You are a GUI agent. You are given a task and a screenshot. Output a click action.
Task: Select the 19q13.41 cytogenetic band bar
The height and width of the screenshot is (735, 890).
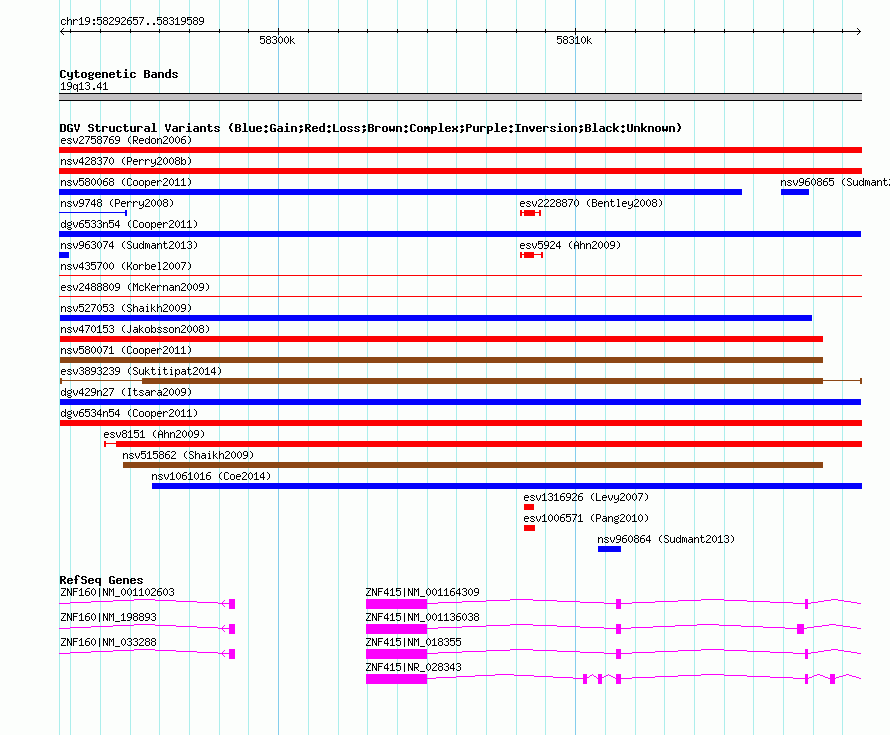pyautogui.click(x=460, y=97)
